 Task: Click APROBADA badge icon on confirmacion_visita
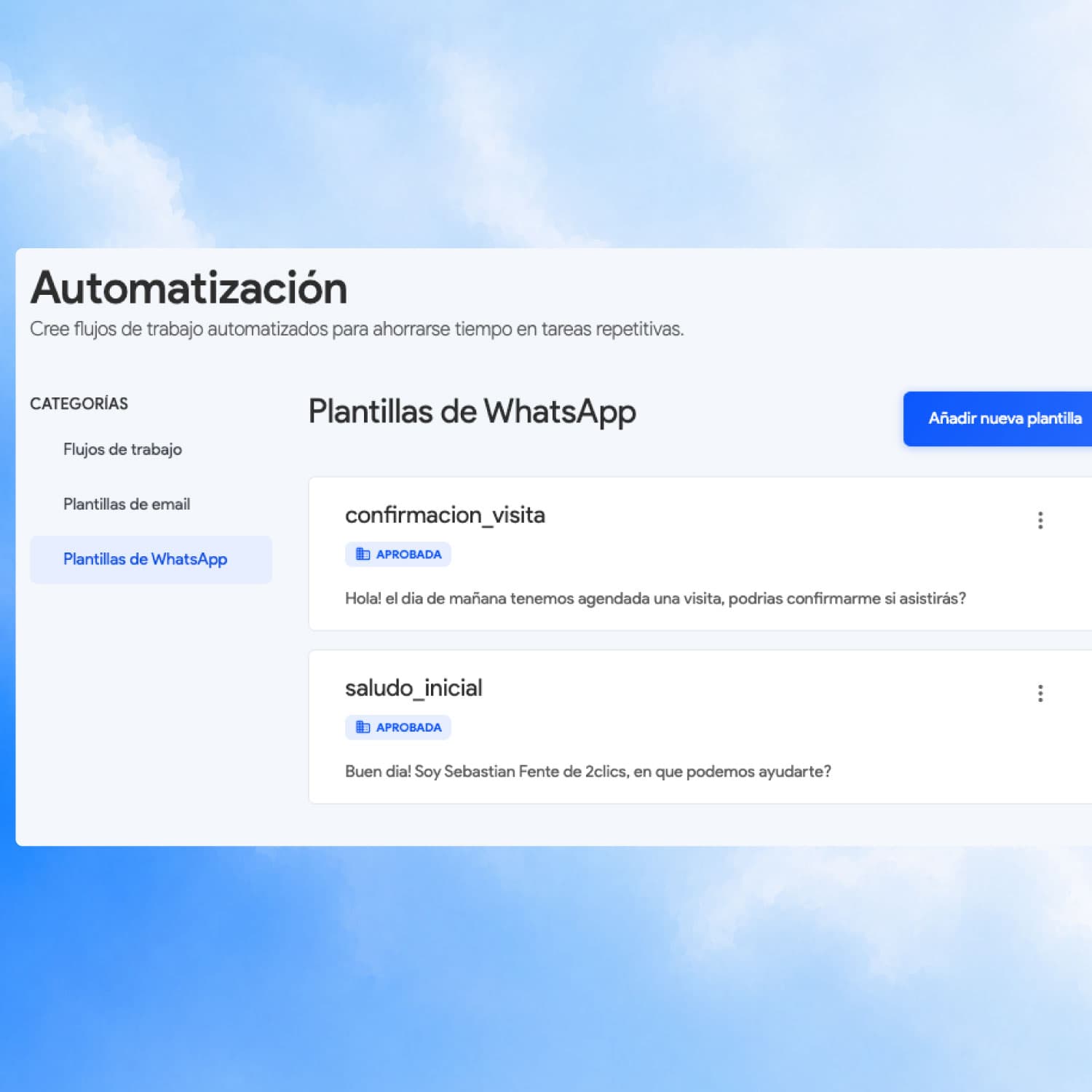click(363, 554)
